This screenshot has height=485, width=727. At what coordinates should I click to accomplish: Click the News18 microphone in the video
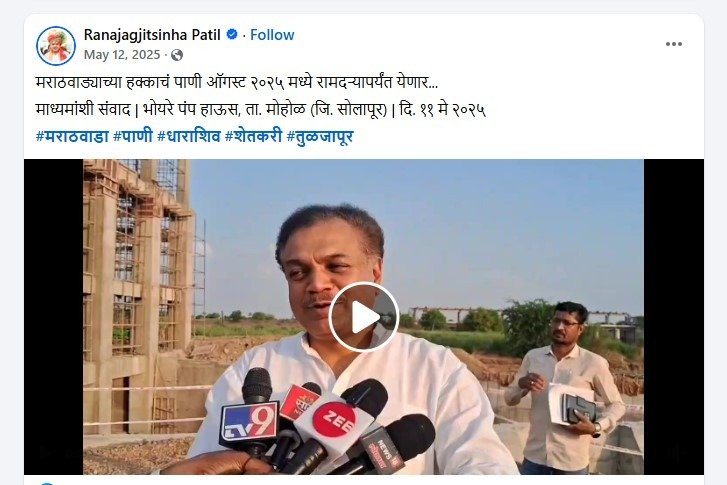382,450
